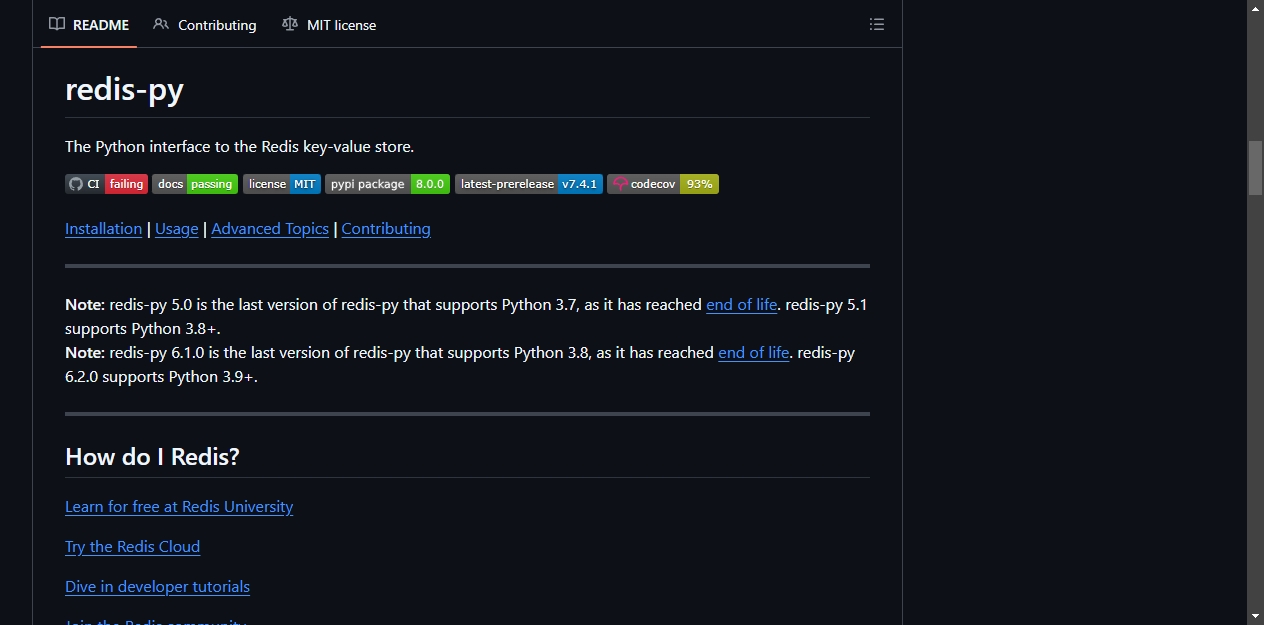The width and height of the screenshot is (1264, 625).
Task: Select the README tab
Action: pos(89,24)
